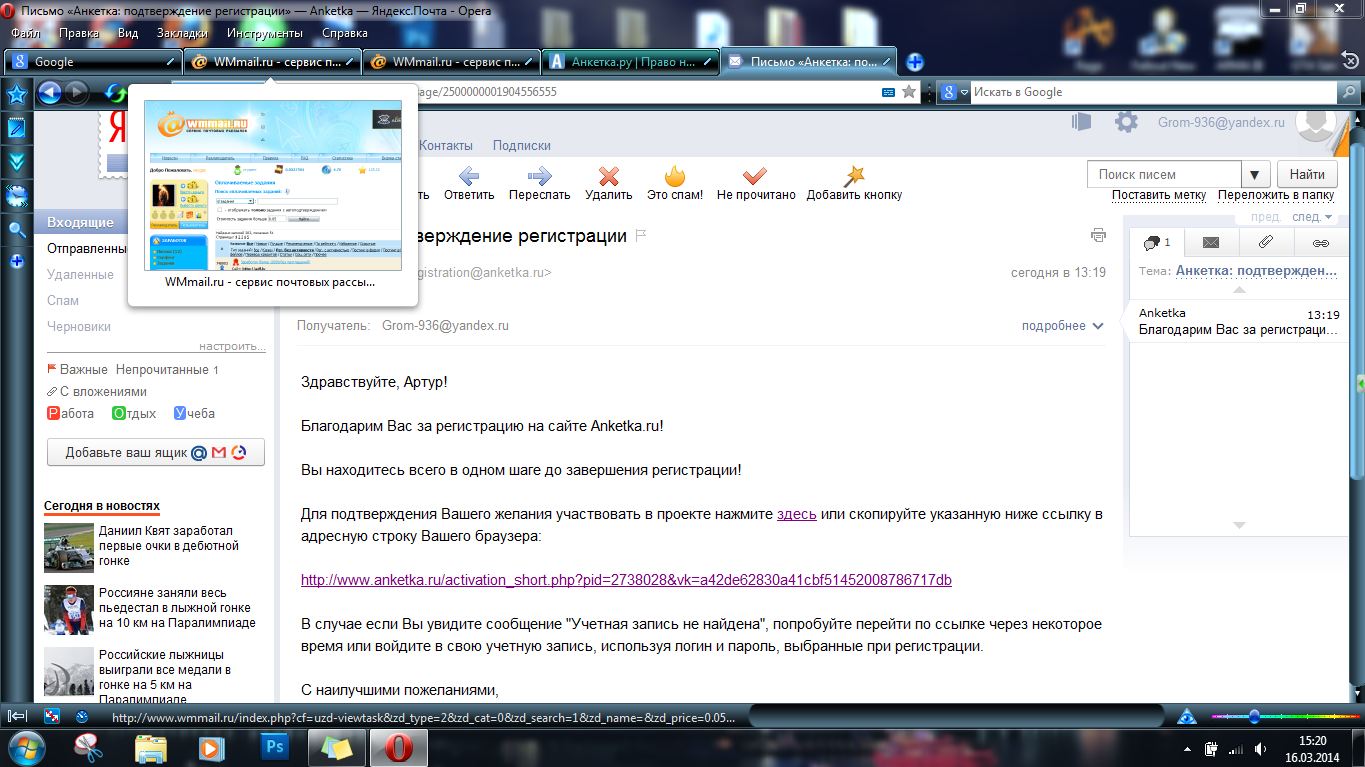Go forward with the Forward arrow button
The image size is (1365, 767).
point(76,93)
